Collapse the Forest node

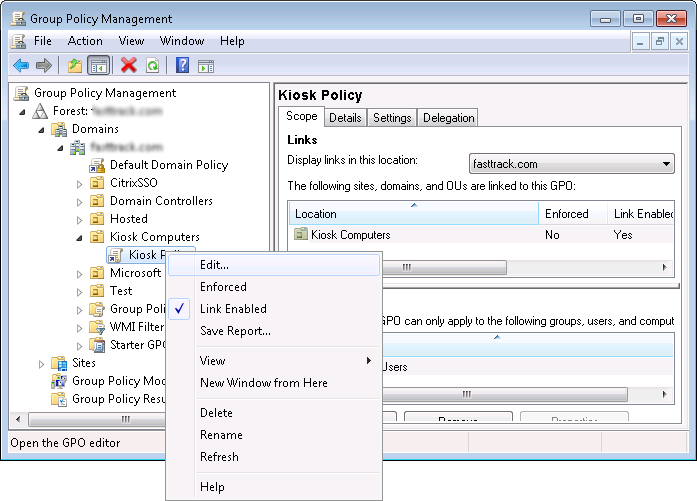click(x=22, y=112)
